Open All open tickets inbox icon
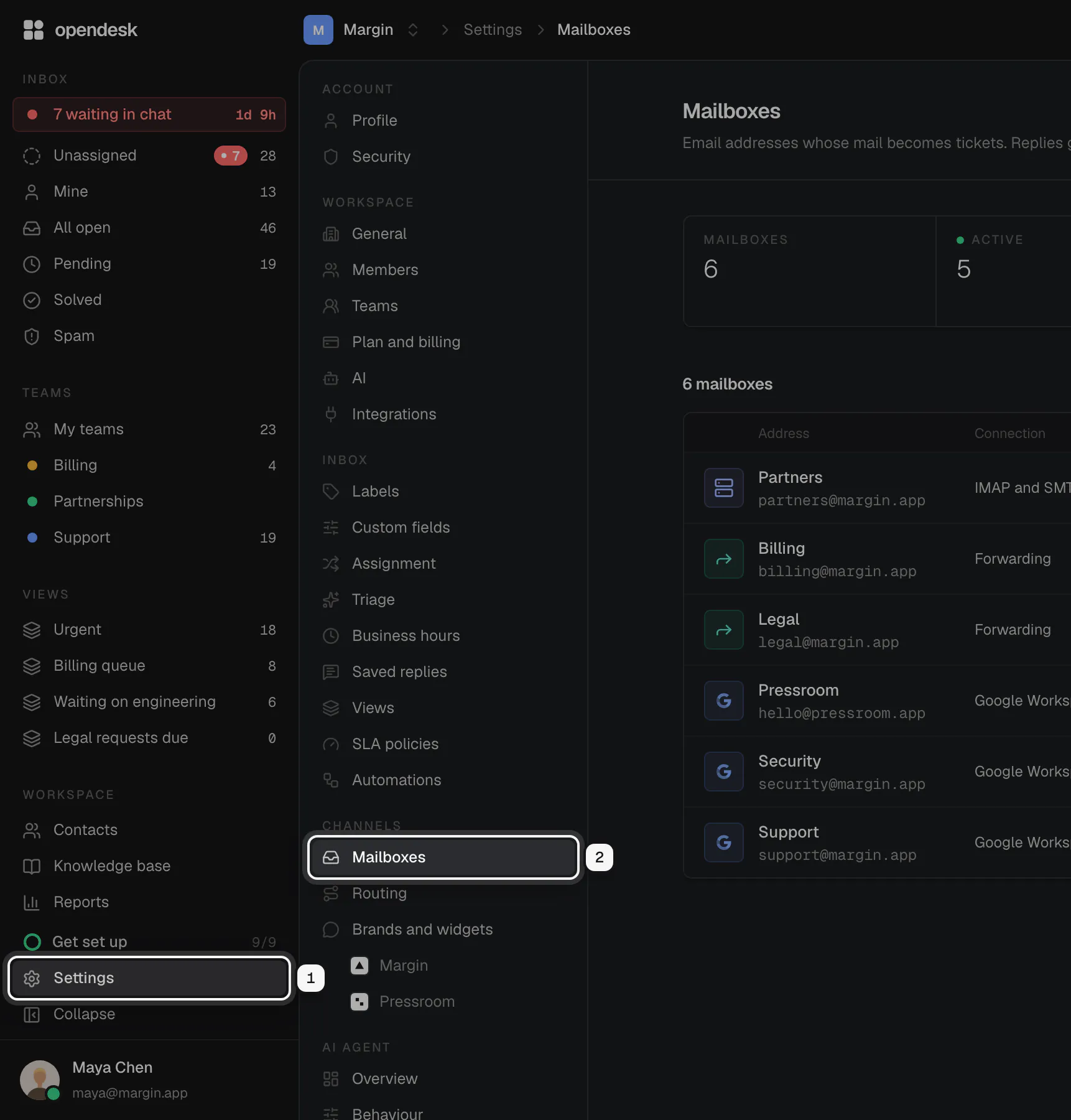This screenshot has width=1071, height=1120. click(x=32, y=228)
